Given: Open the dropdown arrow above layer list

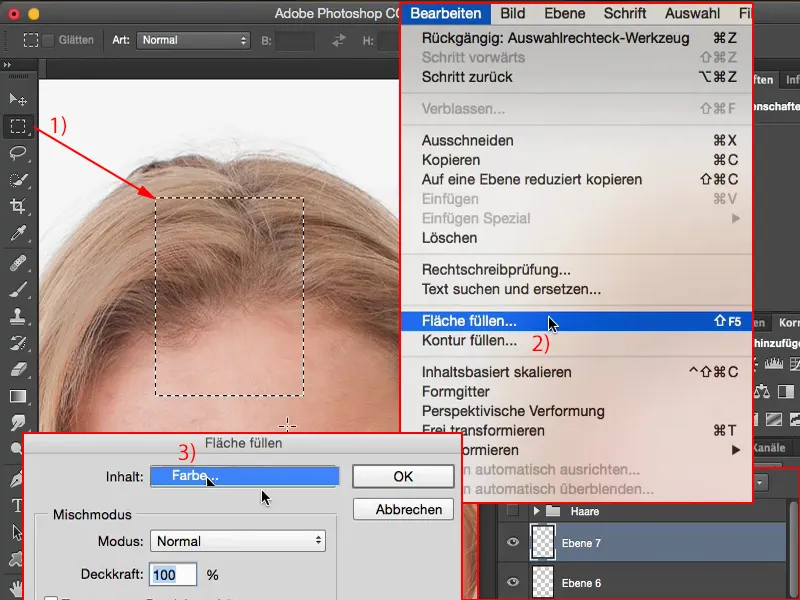Looking at the screenshot, I should coord(760,482).
